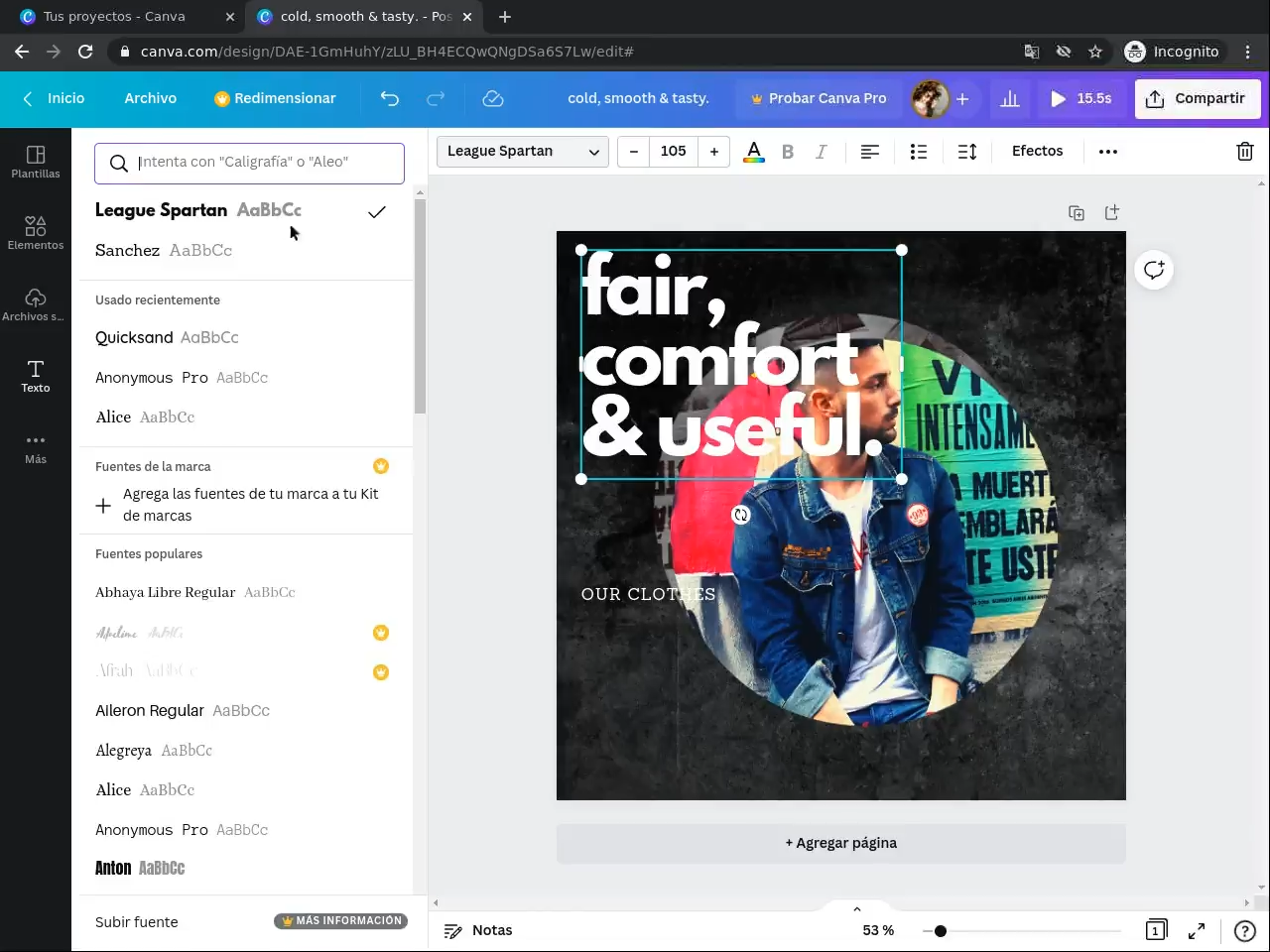This screenshot has height=952, width=1270.
Task: Rotate the selected text box handle
Action: [x=741, y=515]
